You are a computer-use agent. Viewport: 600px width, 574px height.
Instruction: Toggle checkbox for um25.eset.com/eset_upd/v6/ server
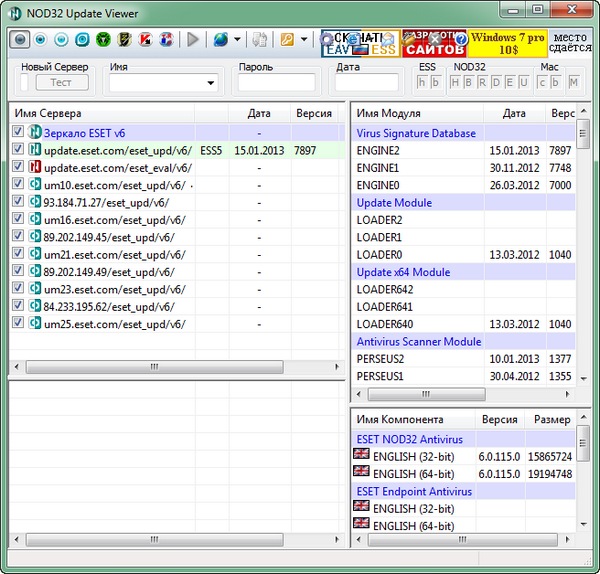[x=18, y=324]
